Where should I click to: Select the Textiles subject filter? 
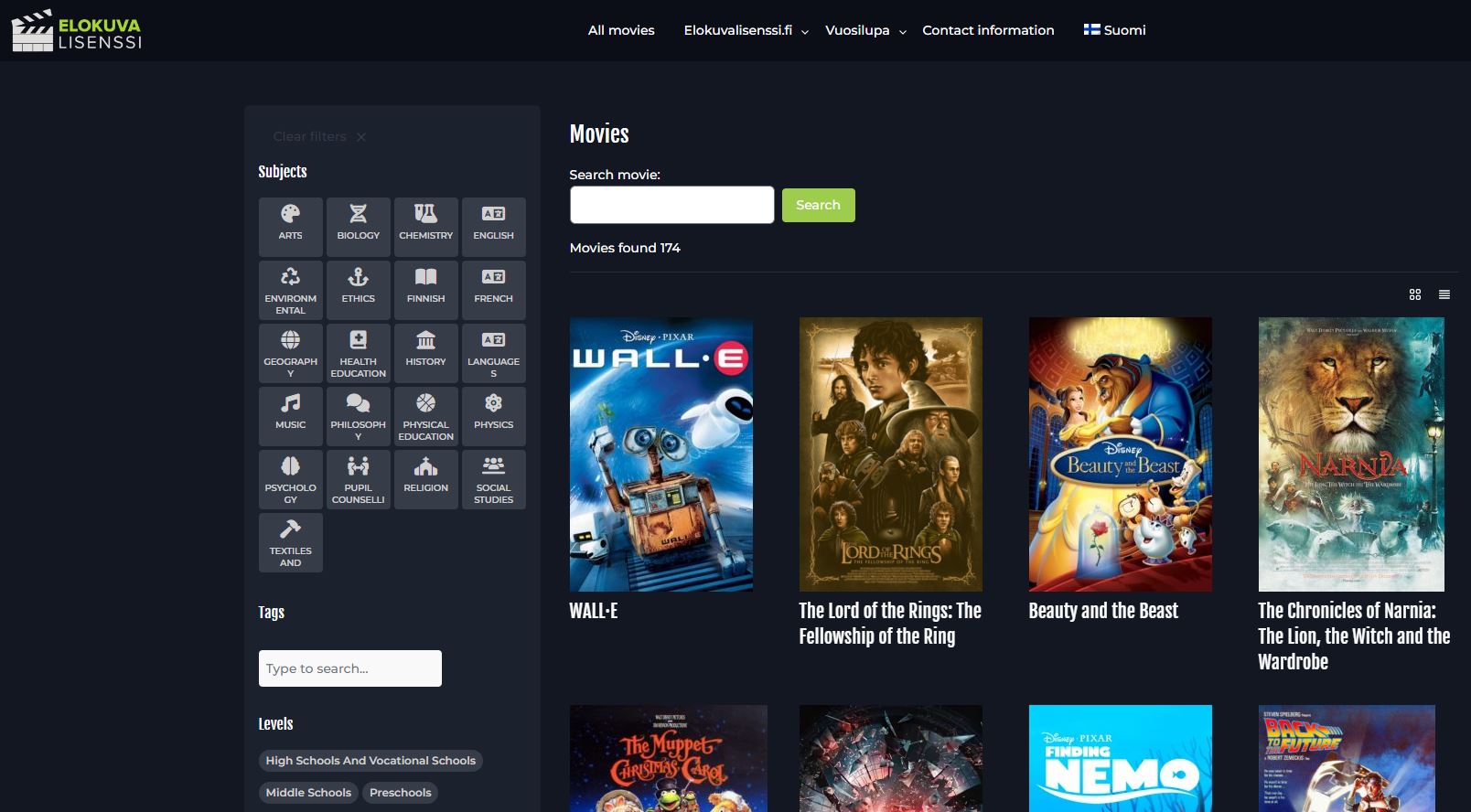tap(290, 542)
